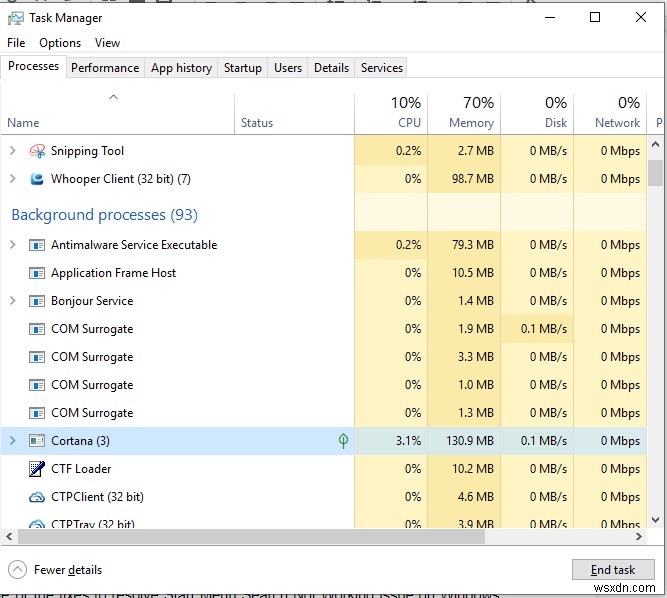Click the sort arrow above Name column
This screenshot has height=598, width=667.
point(114,97)
